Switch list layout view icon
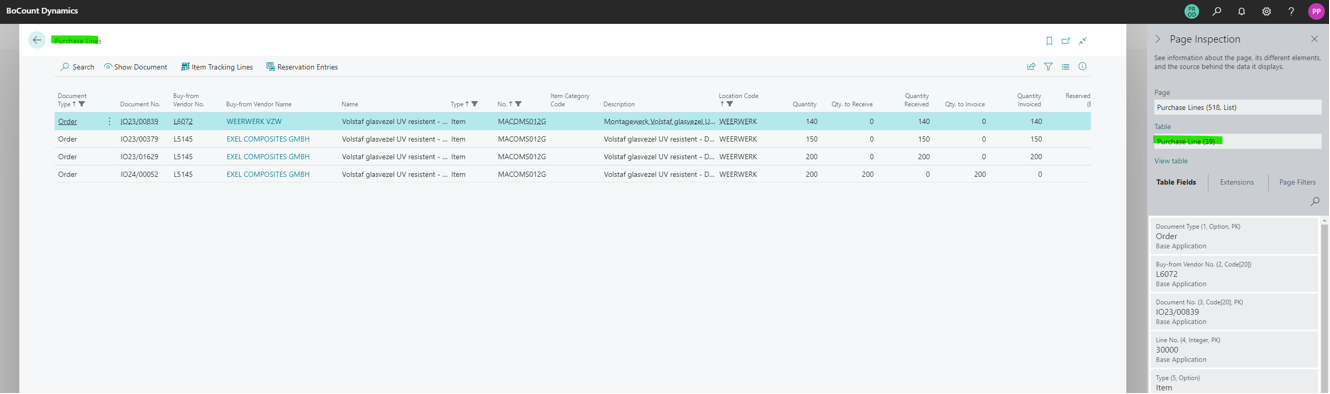 click(x=1066, y=67)
